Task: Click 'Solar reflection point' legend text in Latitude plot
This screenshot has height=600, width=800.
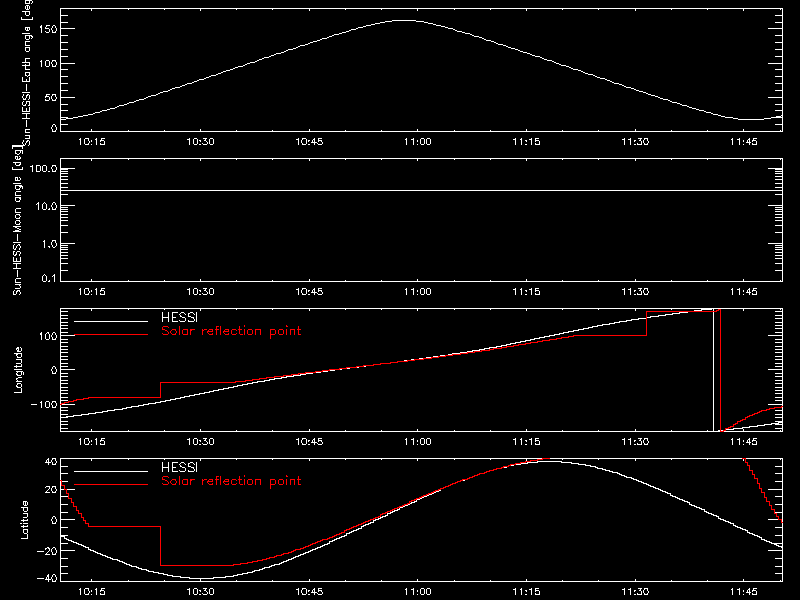Action: [x=231, y=481]
